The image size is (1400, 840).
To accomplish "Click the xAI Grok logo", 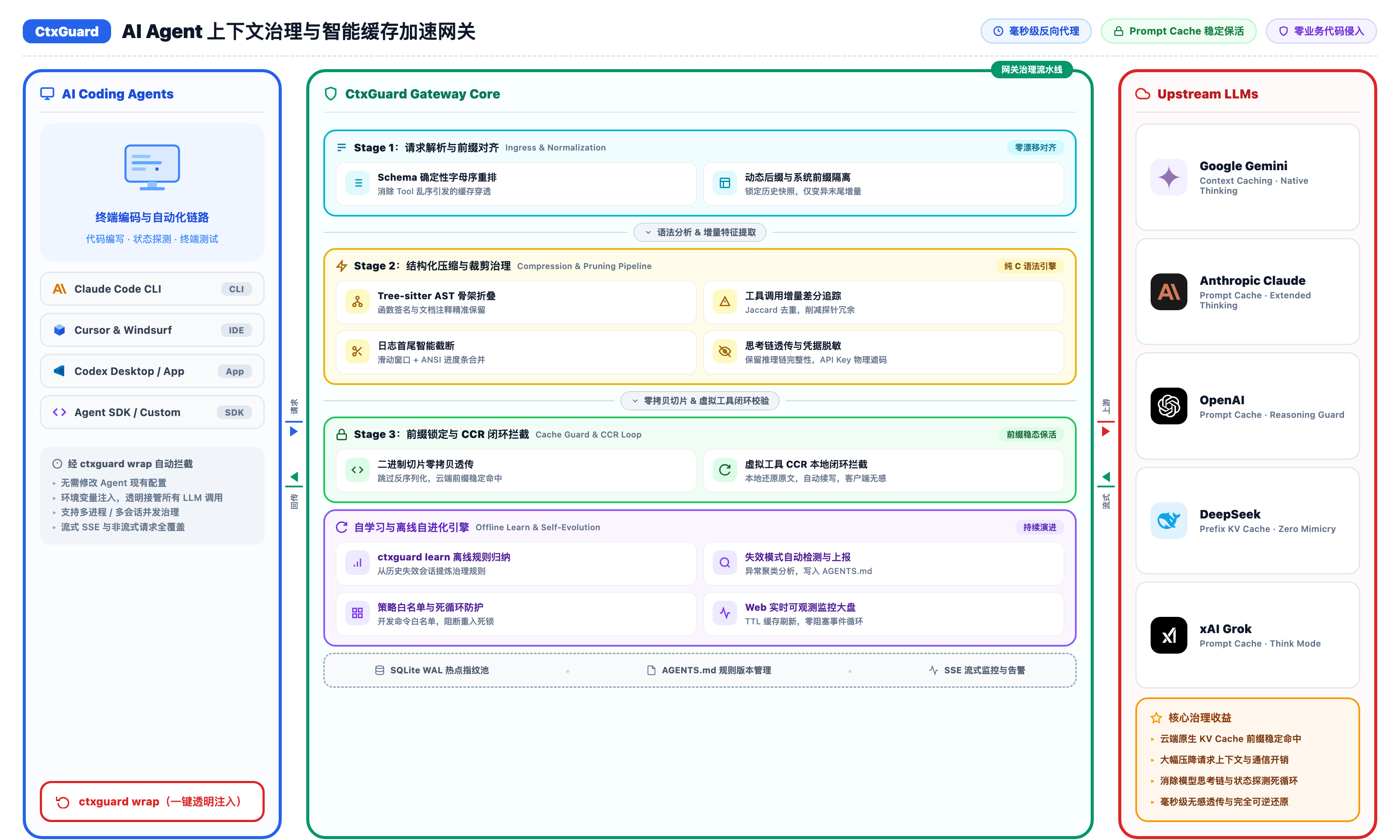I will coord(1169,635).
